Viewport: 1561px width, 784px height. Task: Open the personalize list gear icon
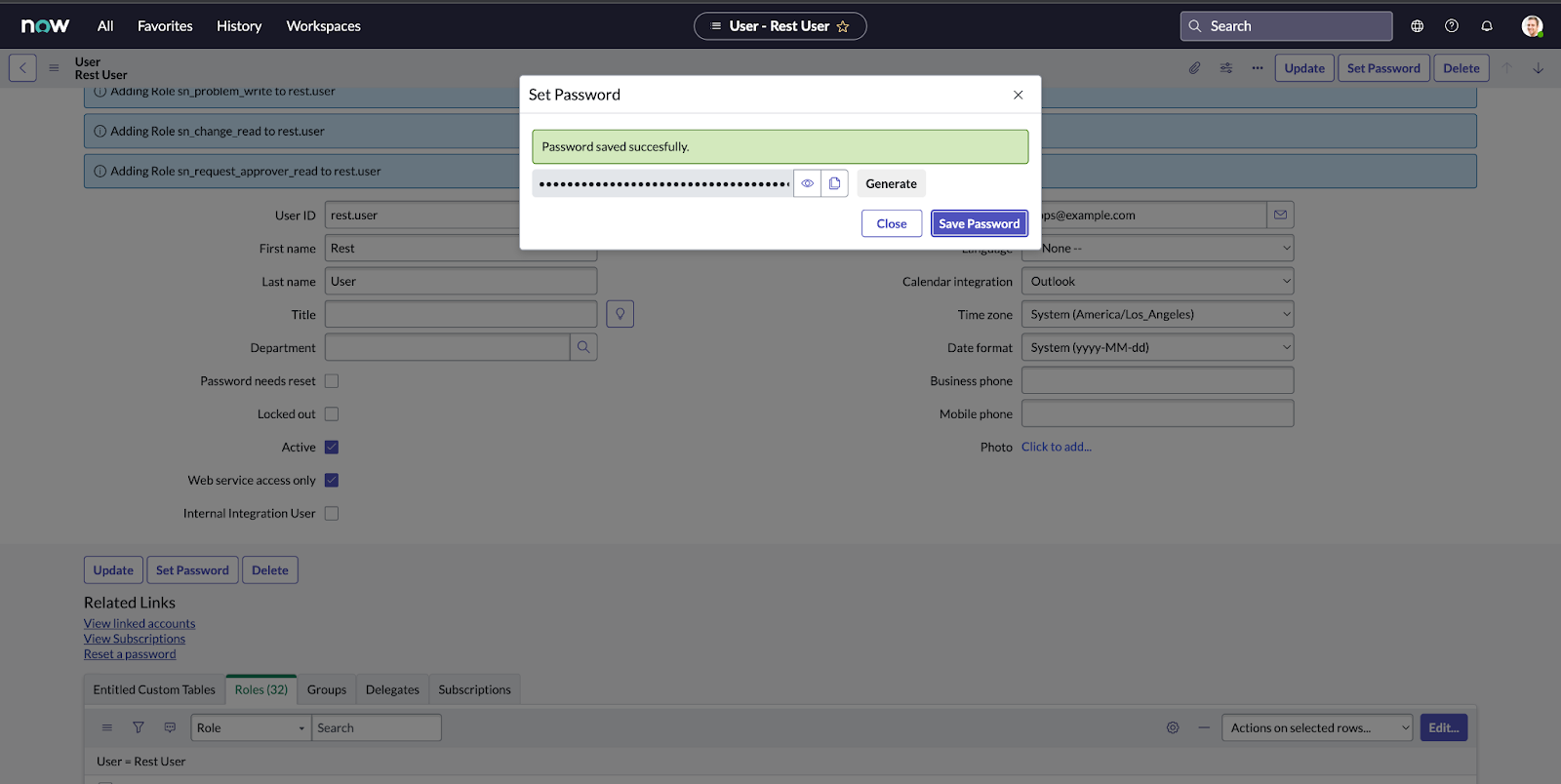click(1173, 727)
